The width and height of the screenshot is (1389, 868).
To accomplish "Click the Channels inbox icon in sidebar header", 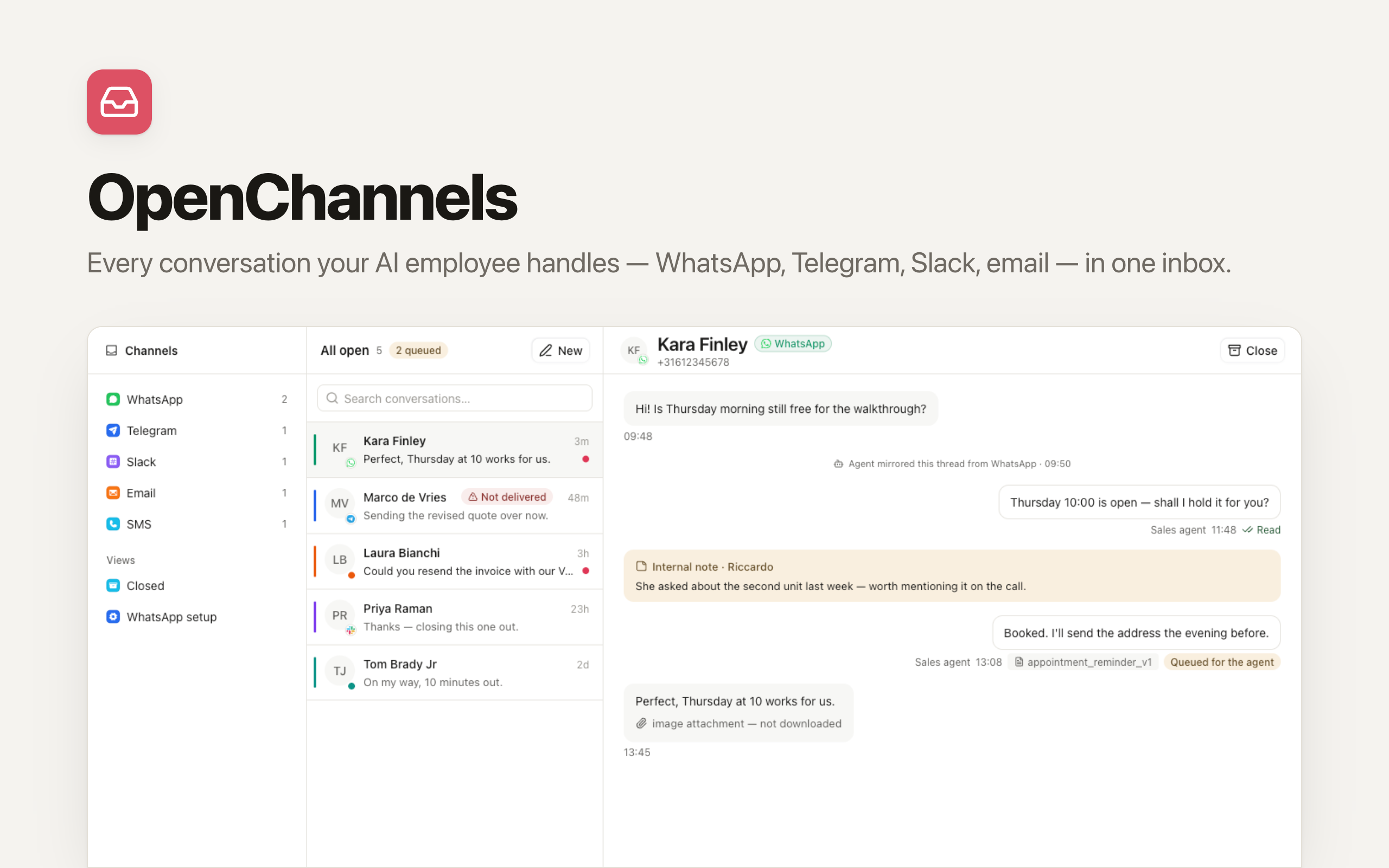I will [x=111, y=350].
